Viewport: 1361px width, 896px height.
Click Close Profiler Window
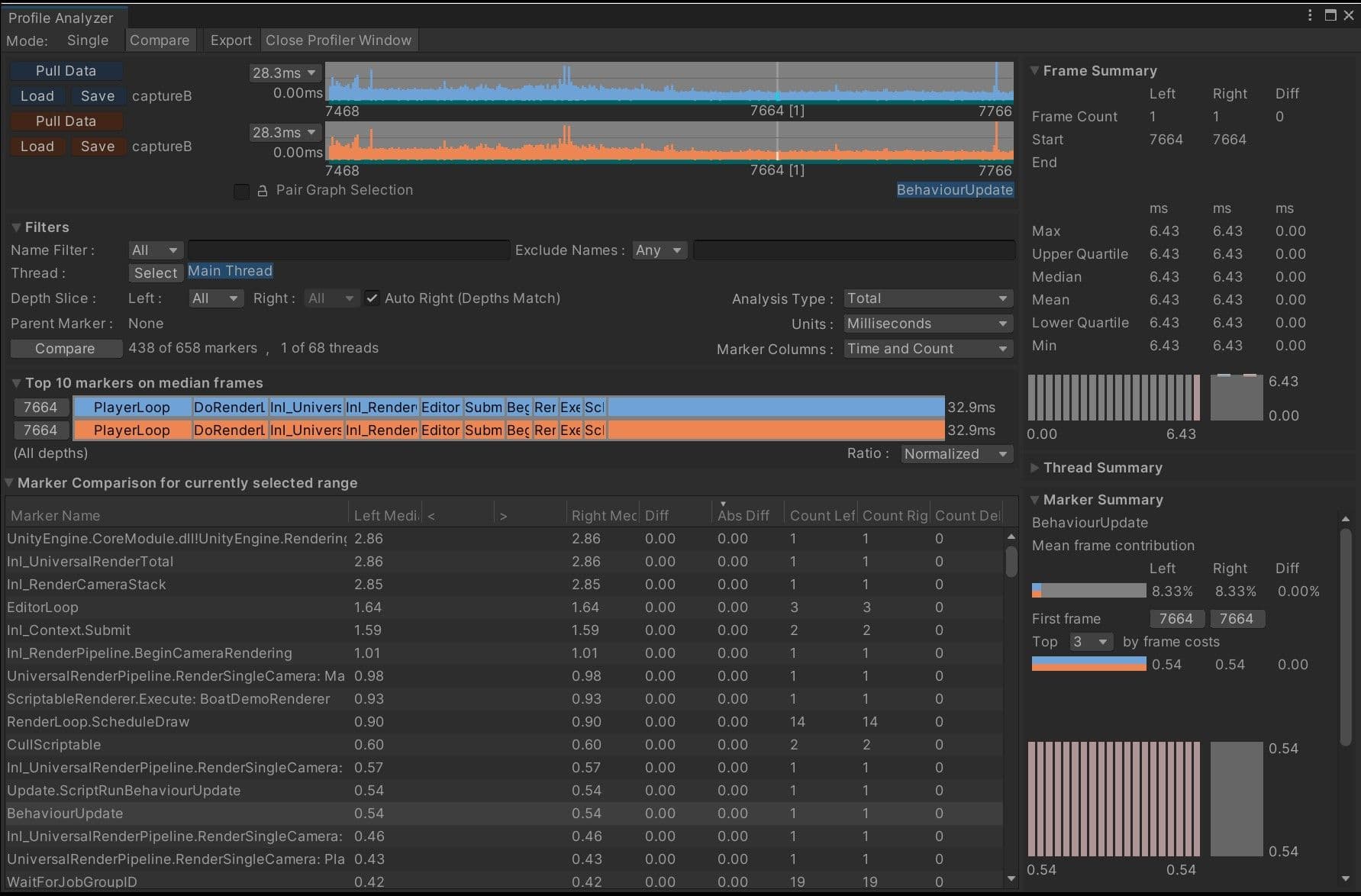[339, 40]
